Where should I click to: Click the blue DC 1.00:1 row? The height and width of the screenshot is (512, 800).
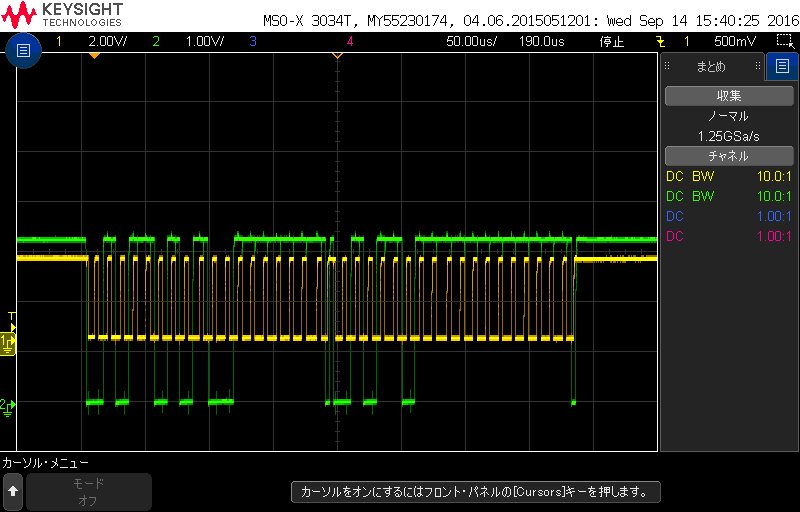[729, 216]
